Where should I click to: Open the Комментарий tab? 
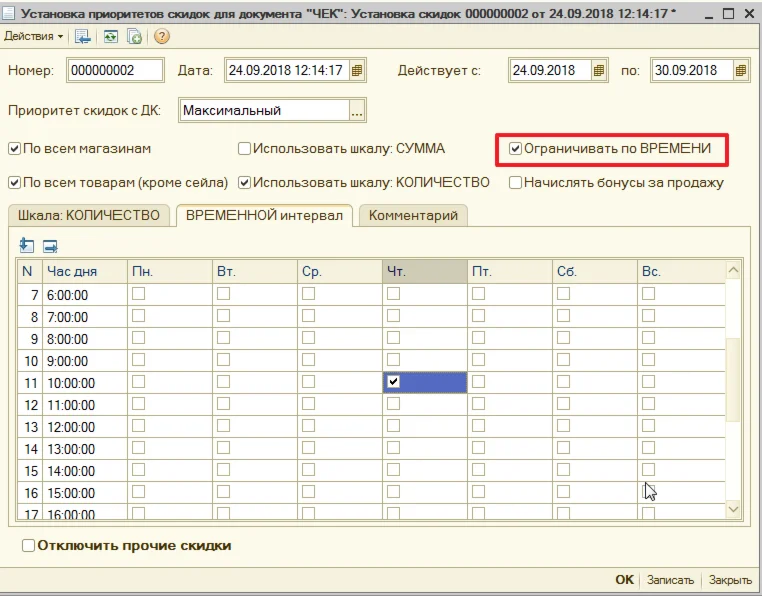coord(413,216)
